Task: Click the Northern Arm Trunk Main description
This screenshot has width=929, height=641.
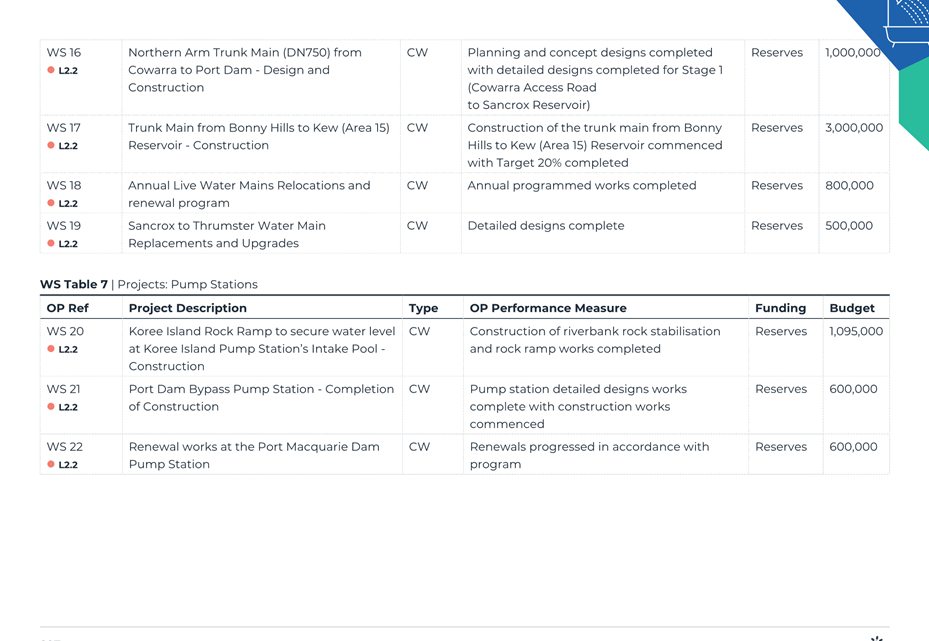Action: 245,70
